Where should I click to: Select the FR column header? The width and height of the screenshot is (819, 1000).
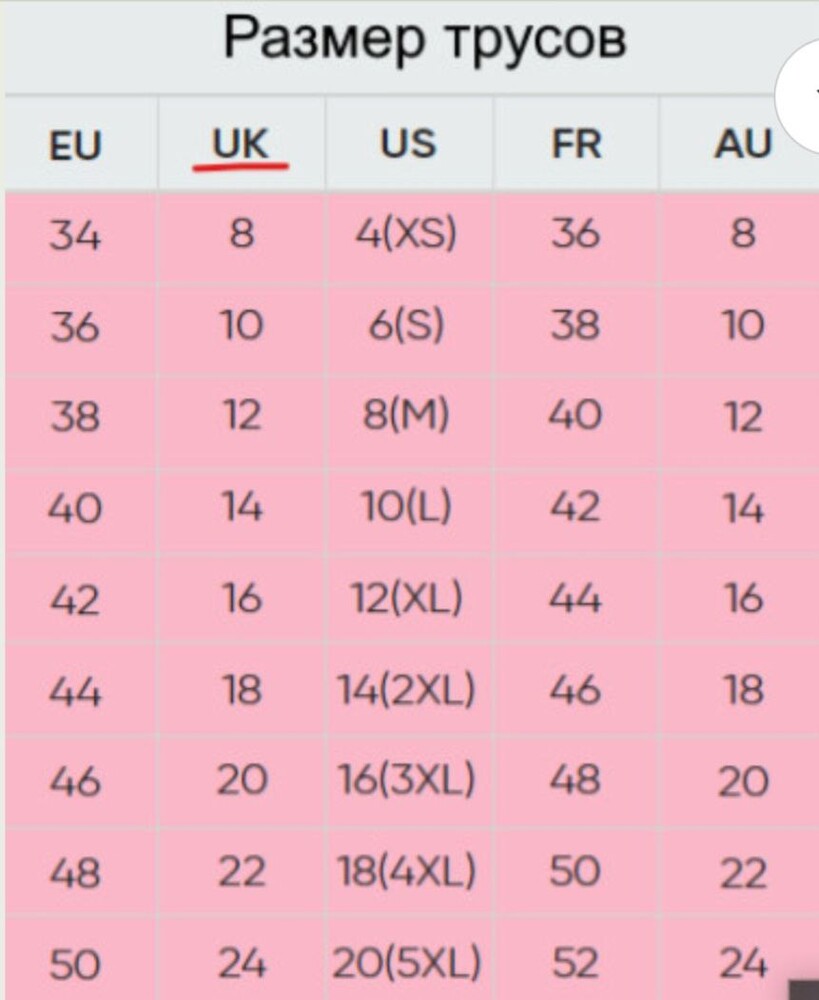click(x=576, y=144)
